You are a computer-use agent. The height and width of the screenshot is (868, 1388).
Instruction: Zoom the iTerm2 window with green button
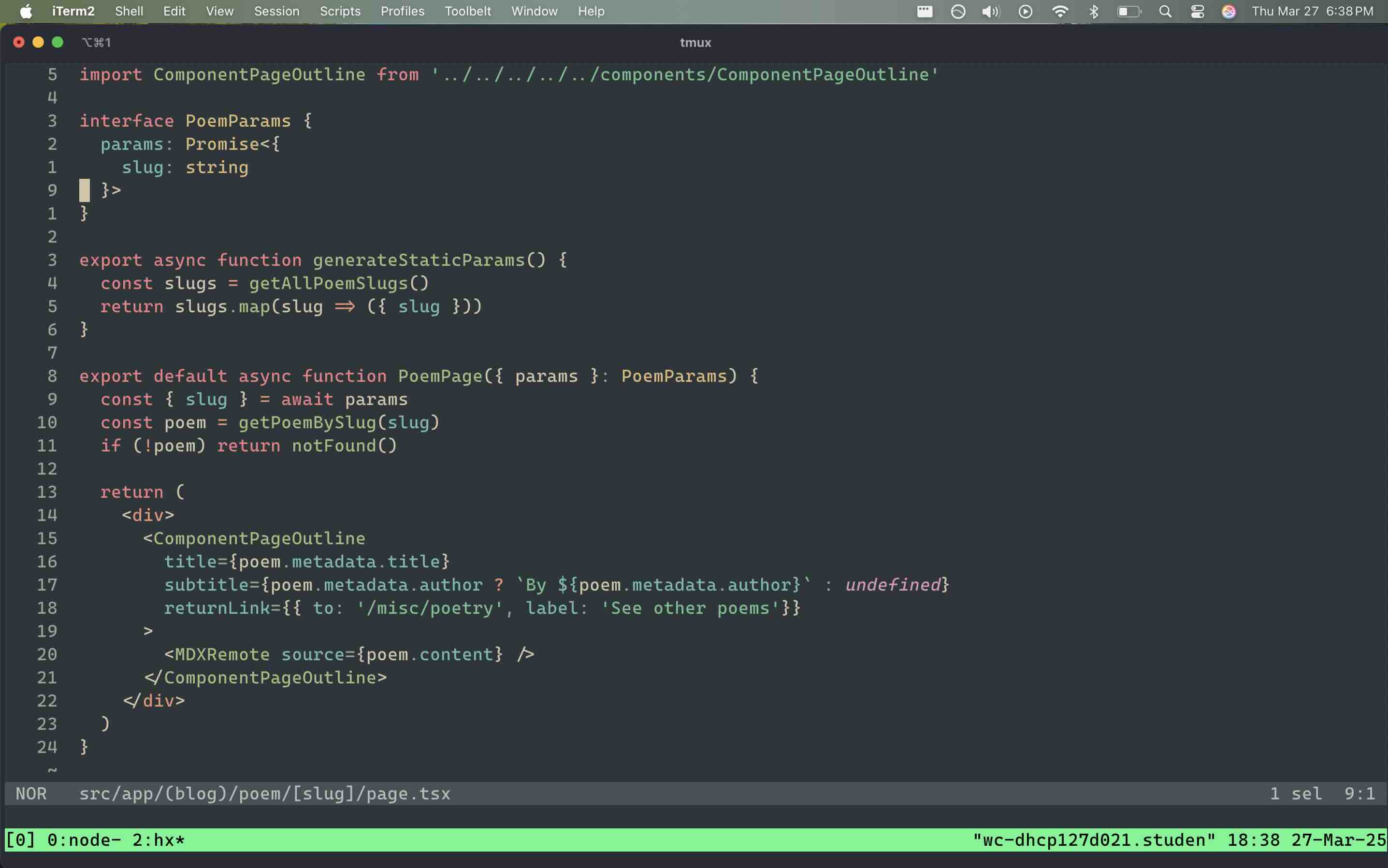coord(58,42)
